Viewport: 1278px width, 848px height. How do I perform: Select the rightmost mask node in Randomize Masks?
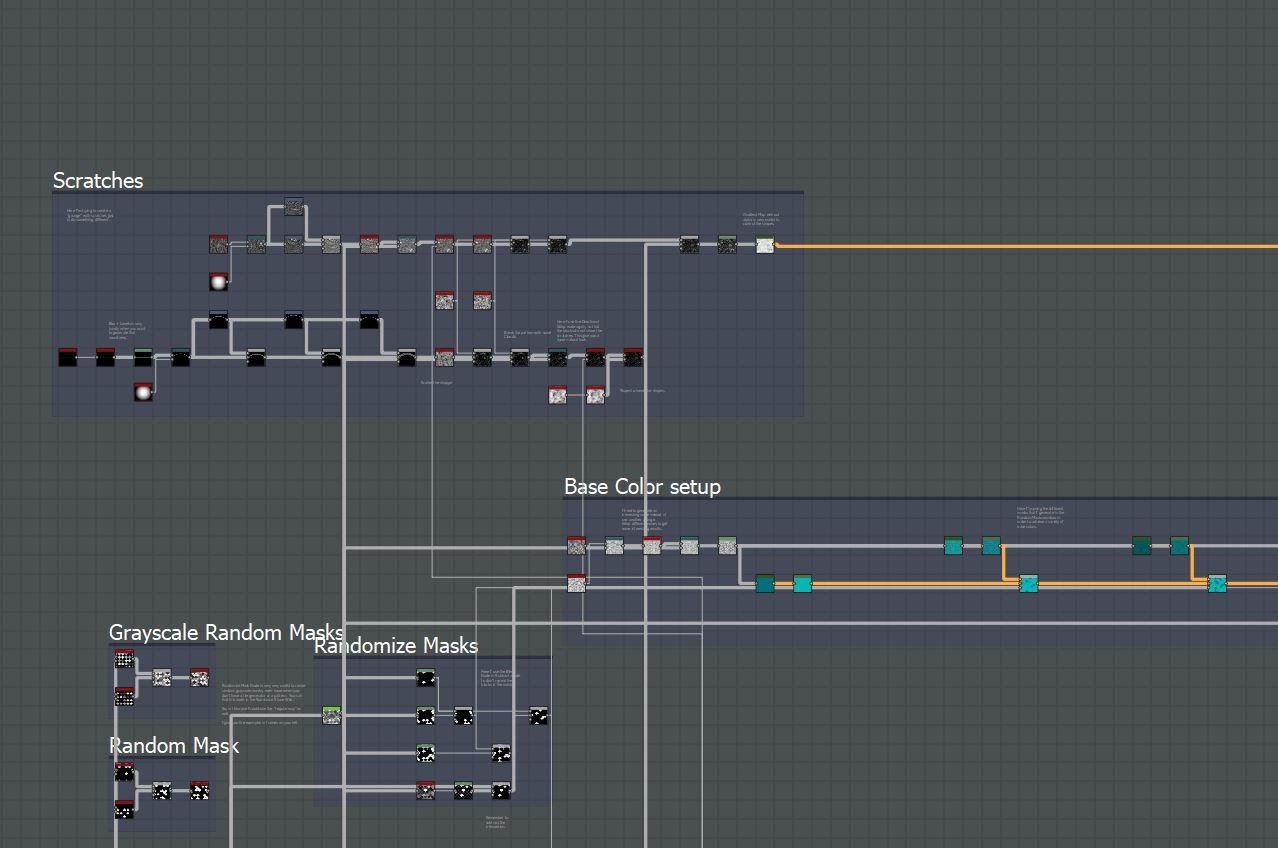pyautogui.click(x=538, y=715)
